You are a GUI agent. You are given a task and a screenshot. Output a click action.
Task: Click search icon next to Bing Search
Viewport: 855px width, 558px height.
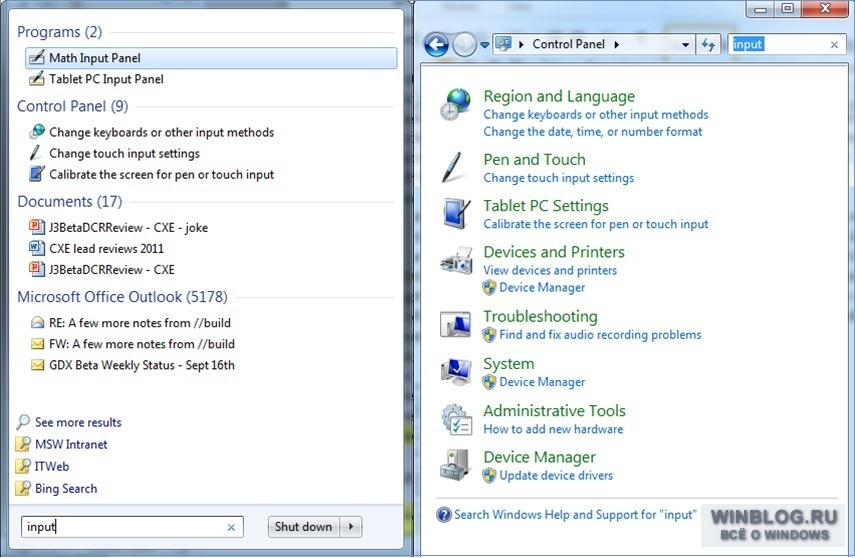[x=23, y=488]
